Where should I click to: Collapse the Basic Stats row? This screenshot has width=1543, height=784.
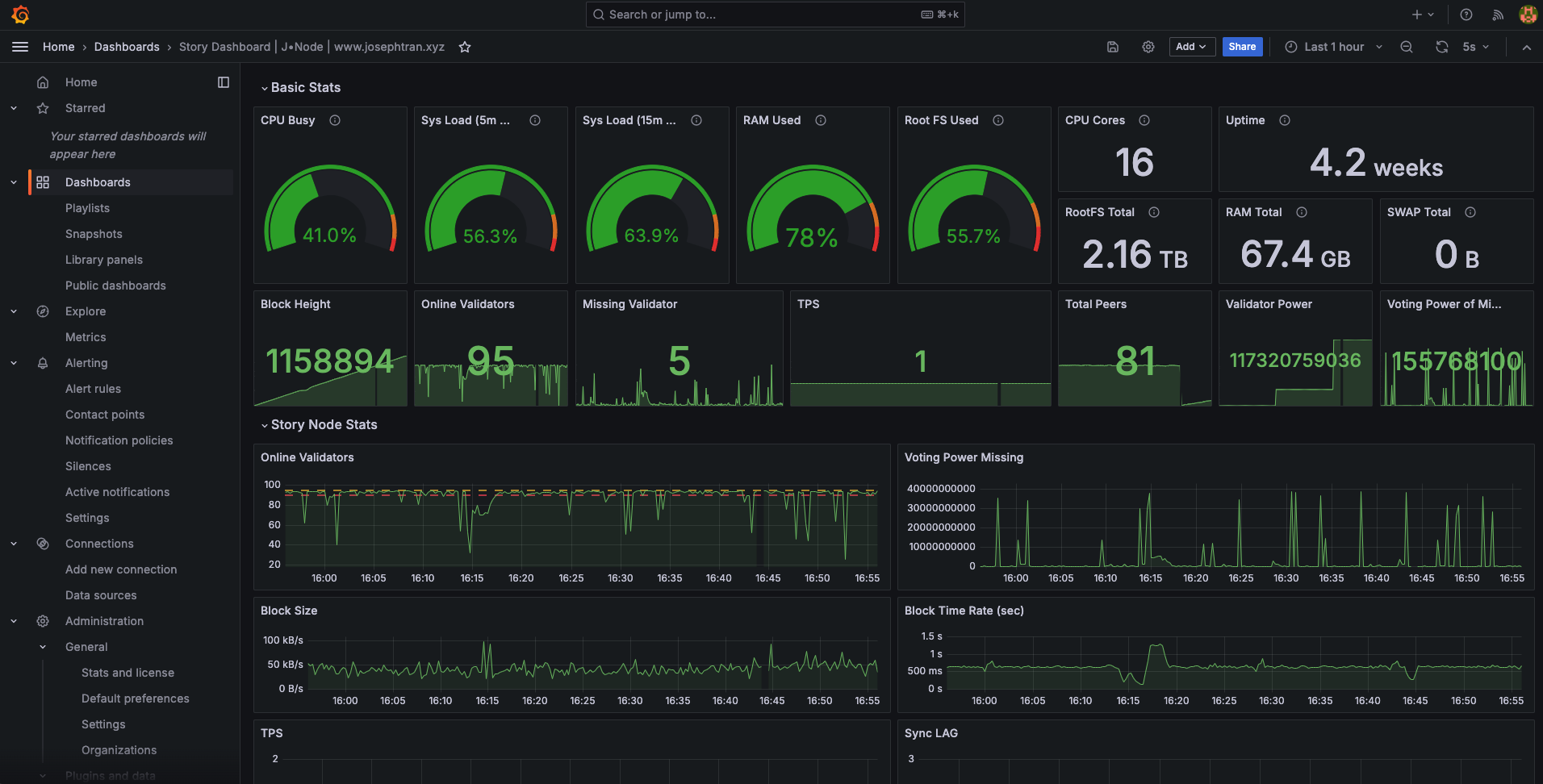[300, 87]
